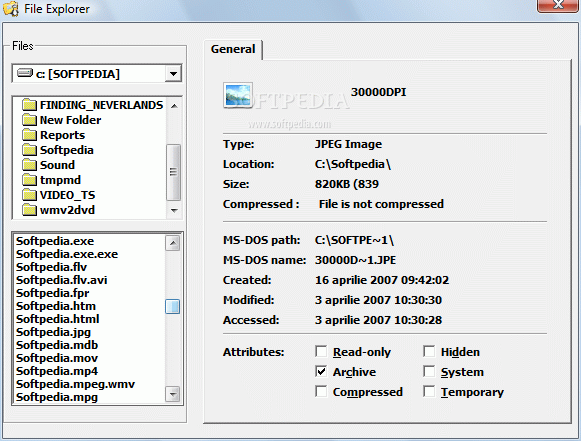Select Softpedia.fpr in the file list

pyautogui.click(x=52, y=293)
